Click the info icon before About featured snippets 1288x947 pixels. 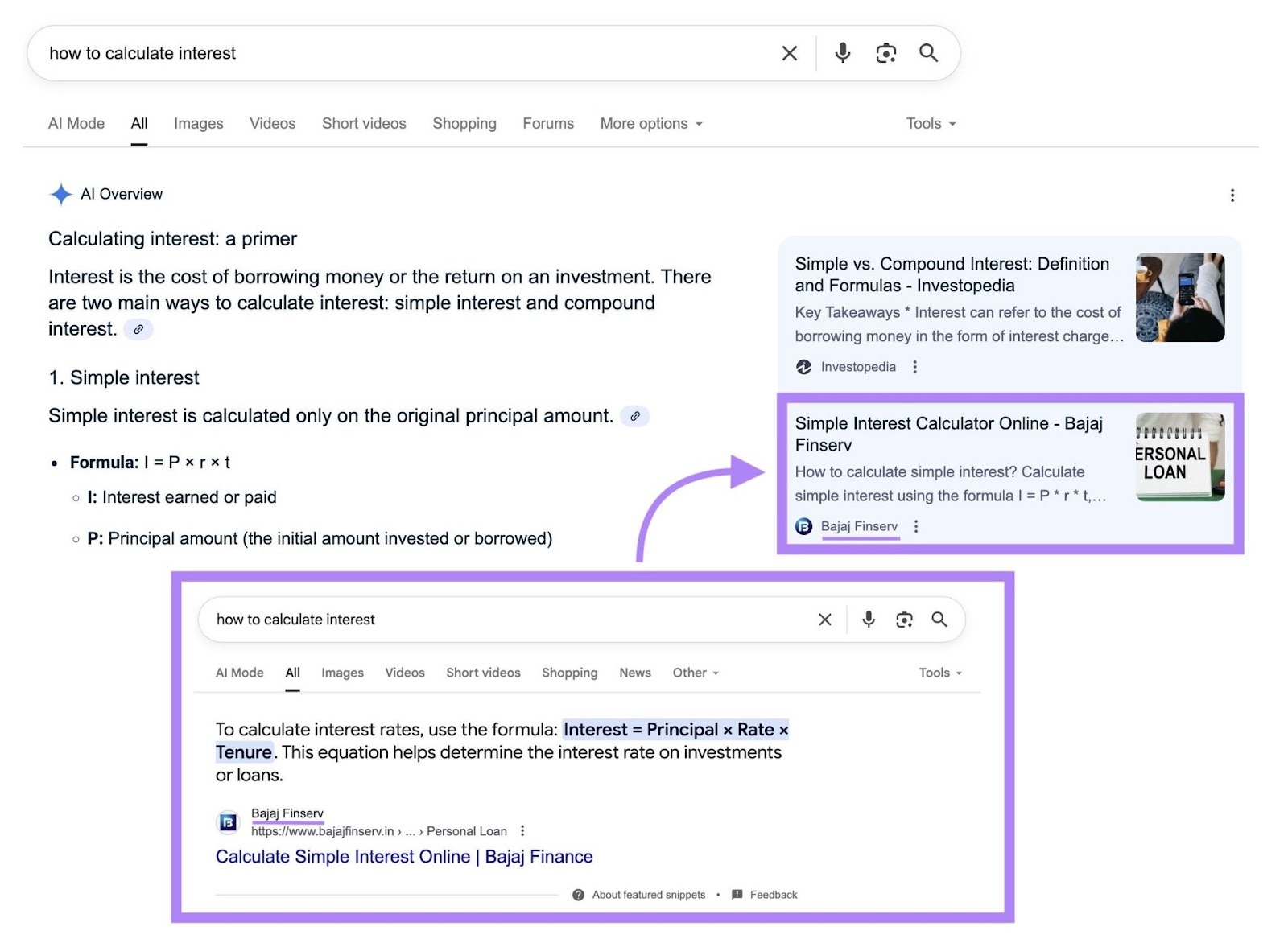pyautogui.click(x=579, y=894)
